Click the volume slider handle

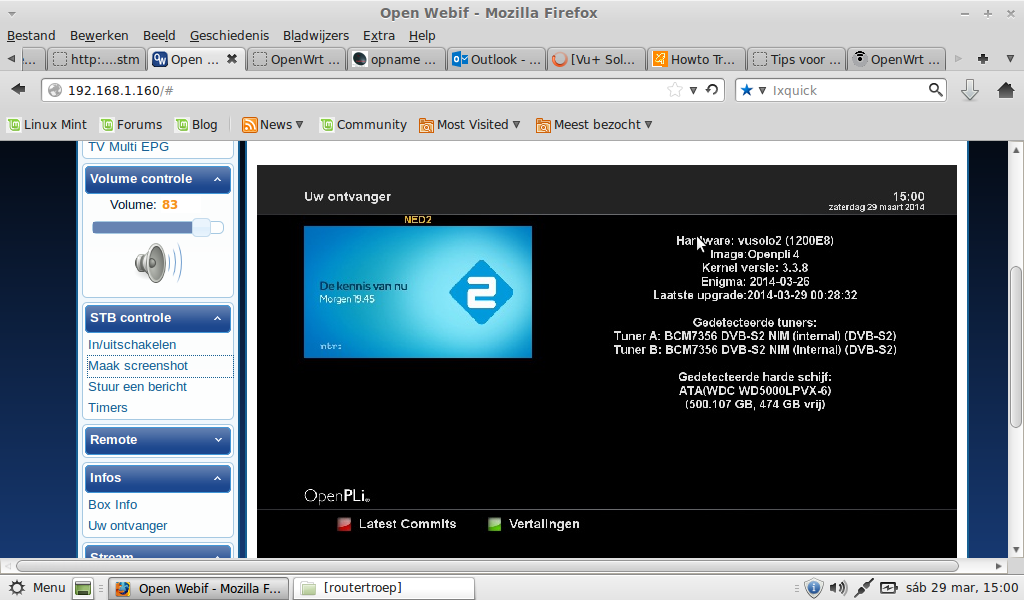click(x=202, y=227)
